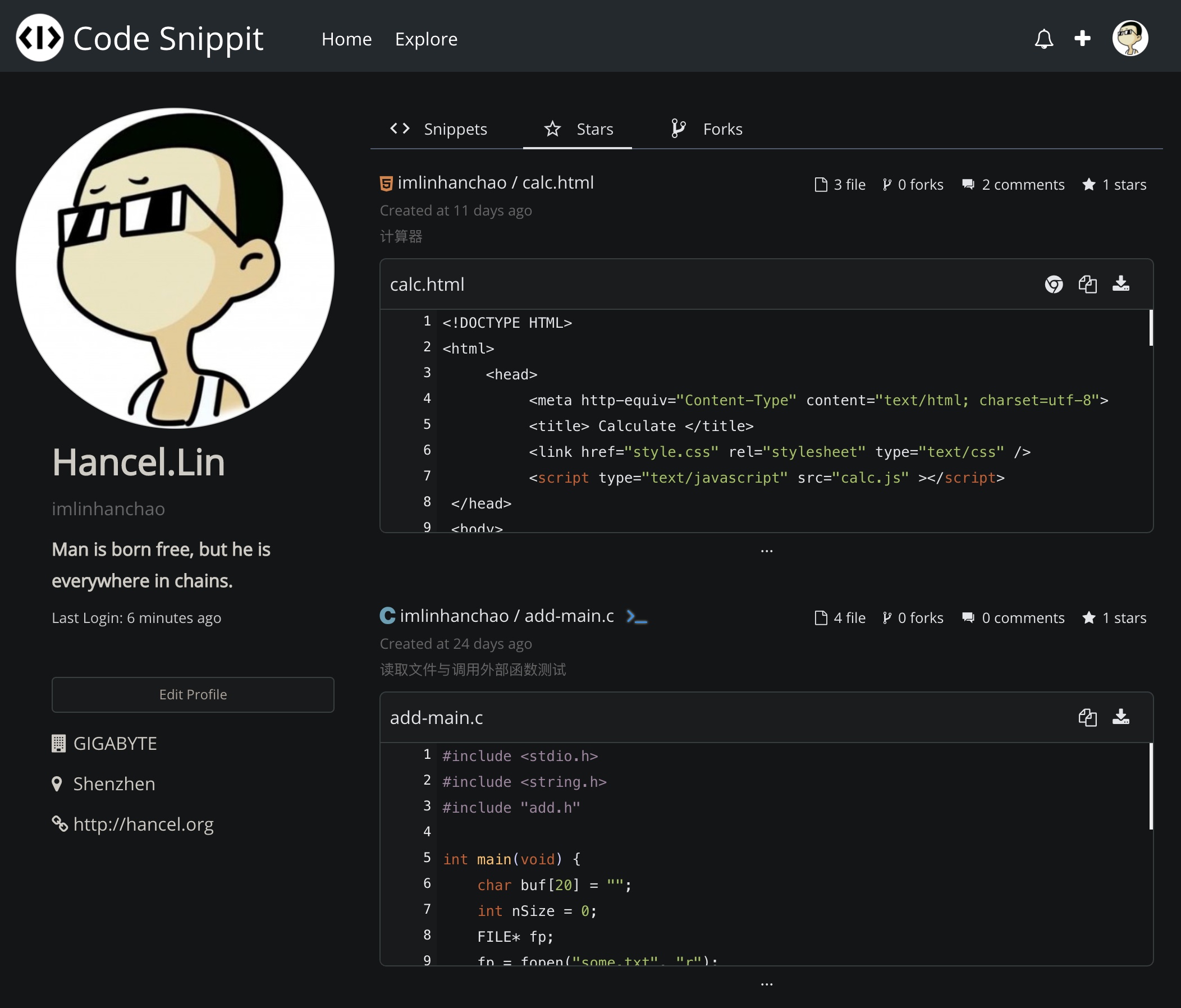1181x1008 pixels.
Task: Open the http://hancel.org link
Action: click(x=143, y=824)
